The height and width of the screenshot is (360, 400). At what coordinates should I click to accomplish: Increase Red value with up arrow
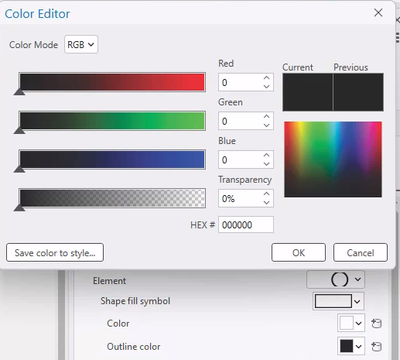click(x=266, y=78)
